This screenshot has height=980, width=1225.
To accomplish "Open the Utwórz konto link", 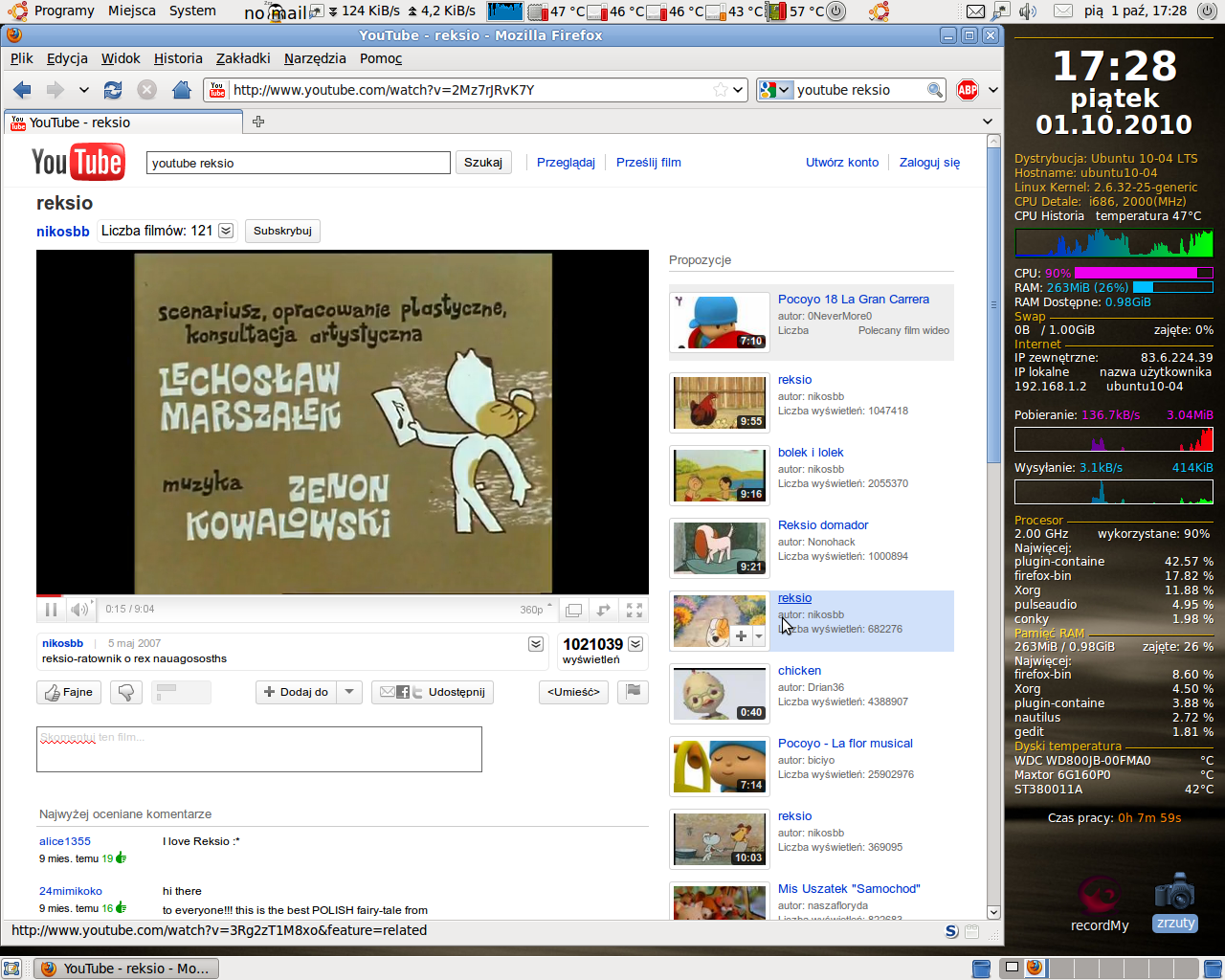I will 842,163.
